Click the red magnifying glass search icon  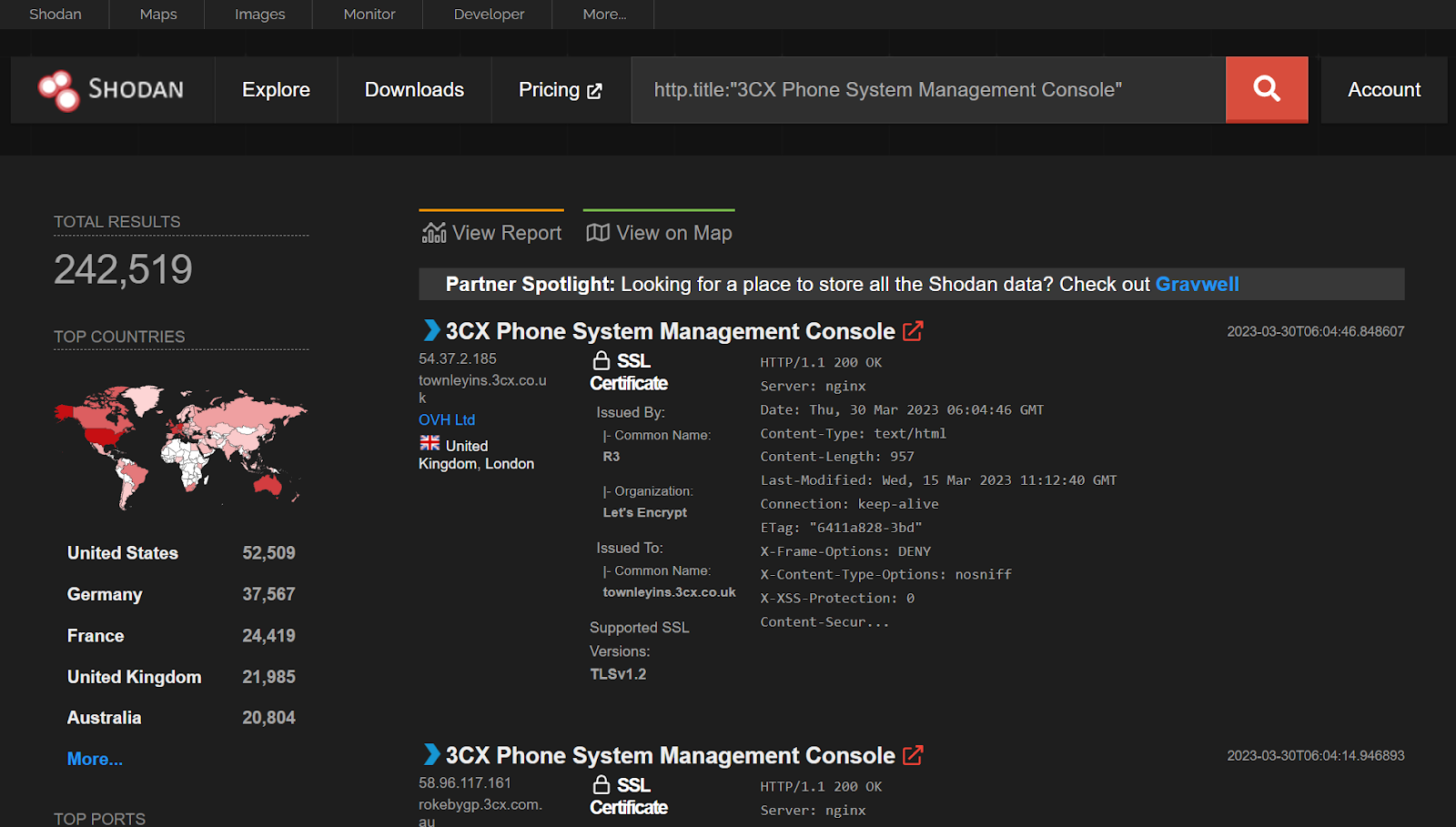point(1266,89)
